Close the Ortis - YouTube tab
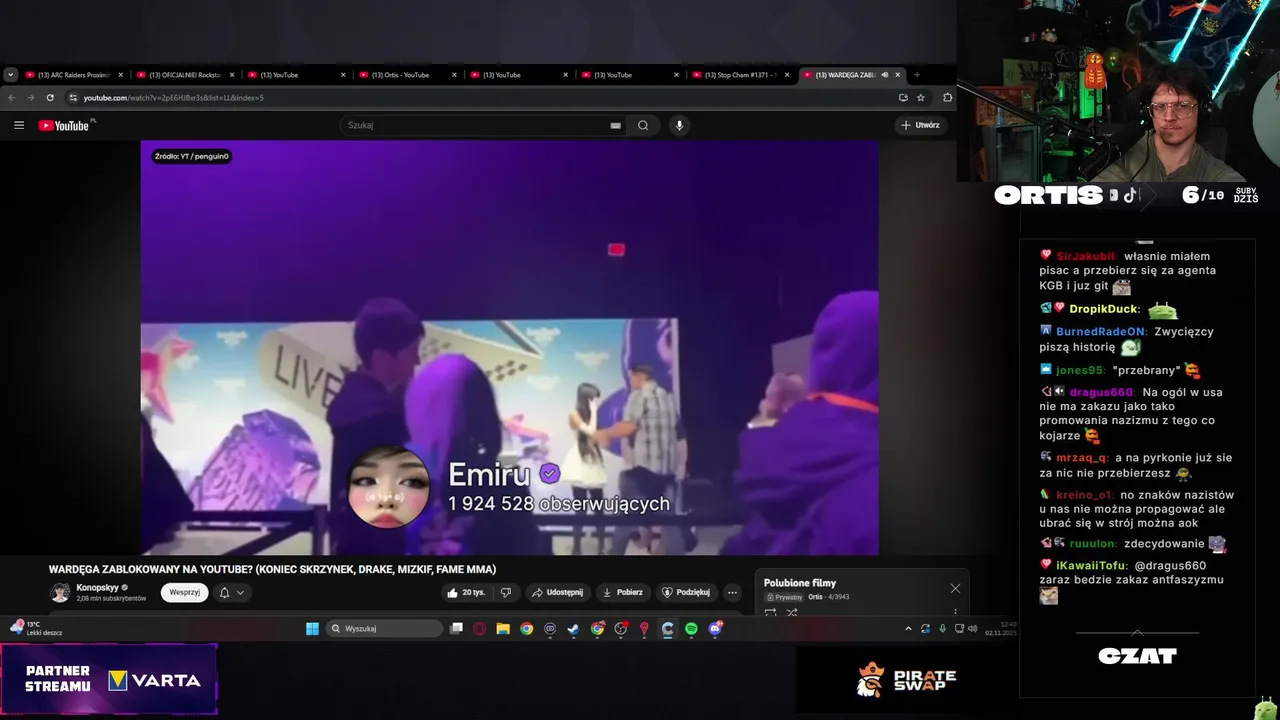1280x720 pixels. [x=454, y=75]
